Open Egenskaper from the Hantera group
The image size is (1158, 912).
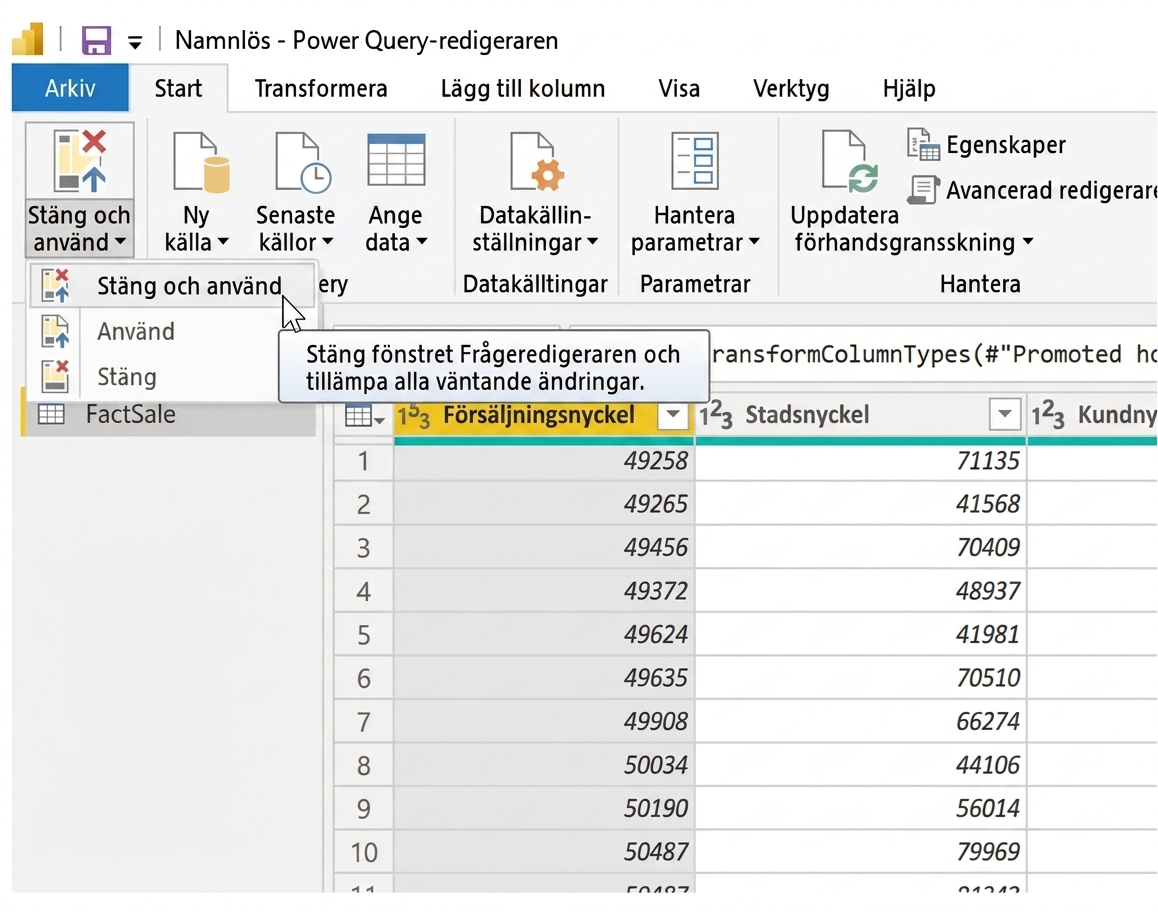(987, 145)
